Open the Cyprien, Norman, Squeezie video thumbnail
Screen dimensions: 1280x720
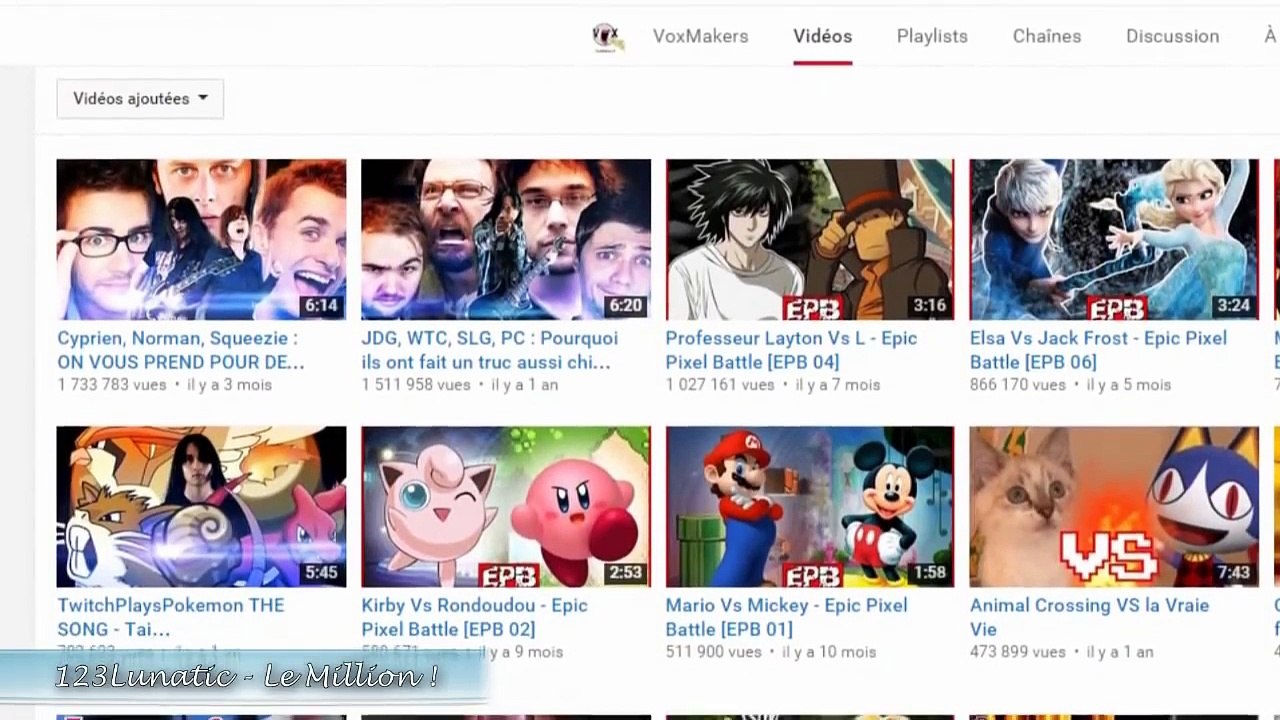pyautogui.click(x=201, y=240)
